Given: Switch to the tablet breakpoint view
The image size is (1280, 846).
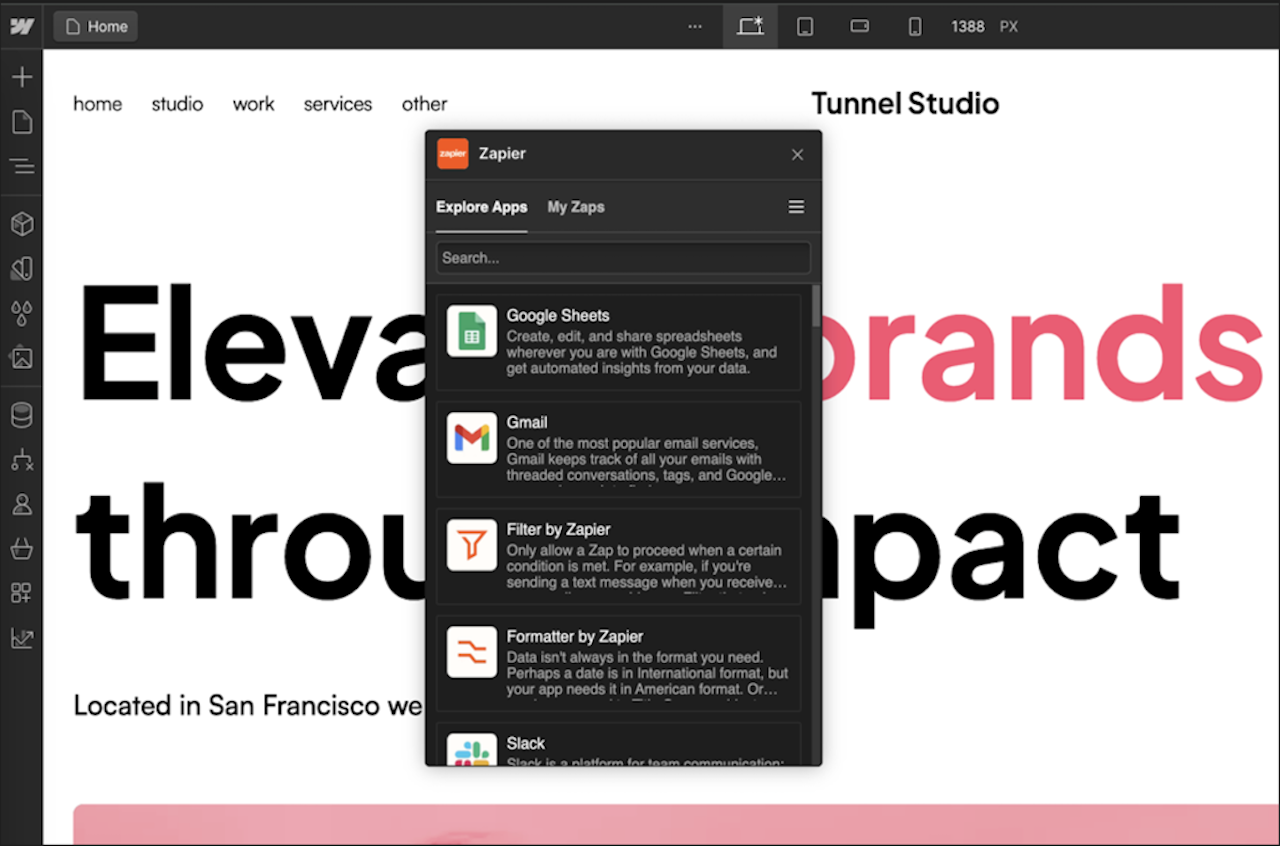Looking at the screenshot, I should (805, 27).
